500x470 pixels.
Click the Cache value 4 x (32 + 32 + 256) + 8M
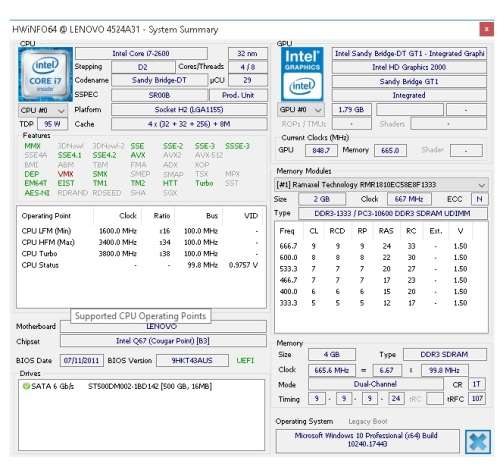pyautogui.click(x=189, y=124)
